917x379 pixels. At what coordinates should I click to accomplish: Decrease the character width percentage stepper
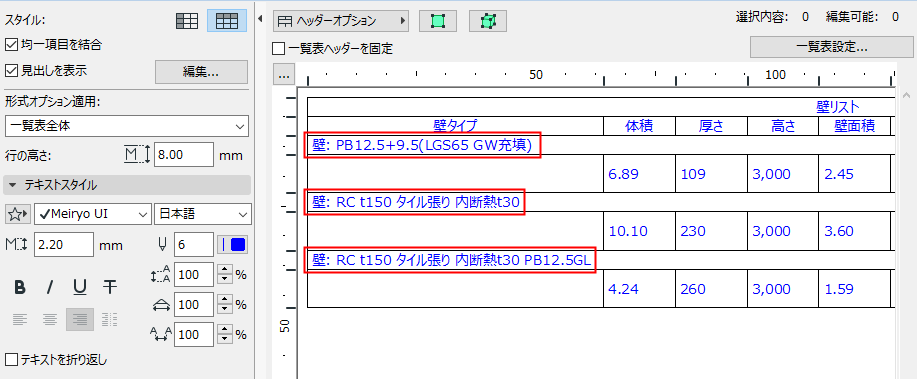tap(225, 309)
